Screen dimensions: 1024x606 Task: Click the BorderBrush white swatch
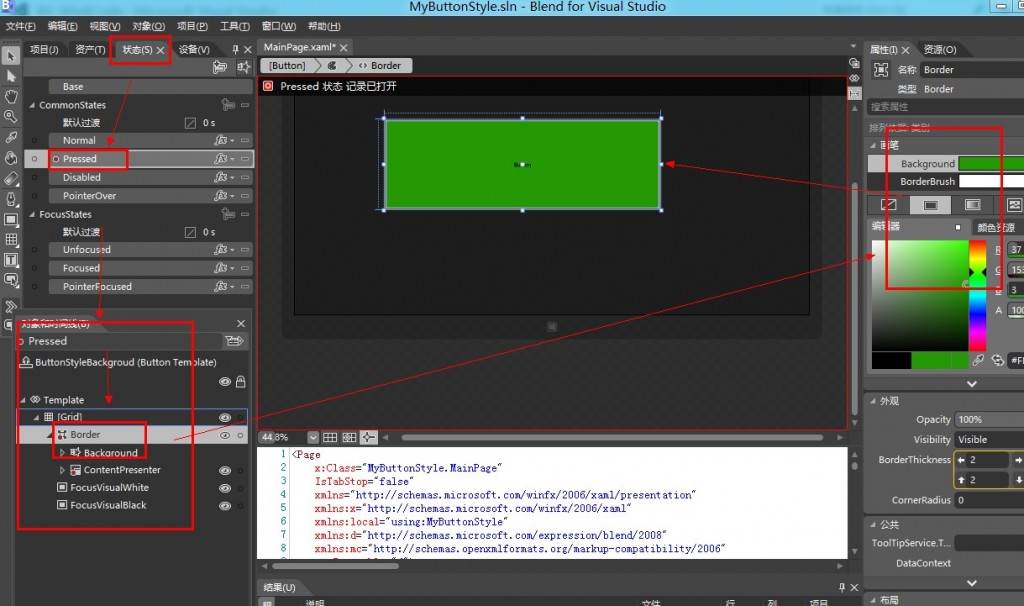[991, 181]
